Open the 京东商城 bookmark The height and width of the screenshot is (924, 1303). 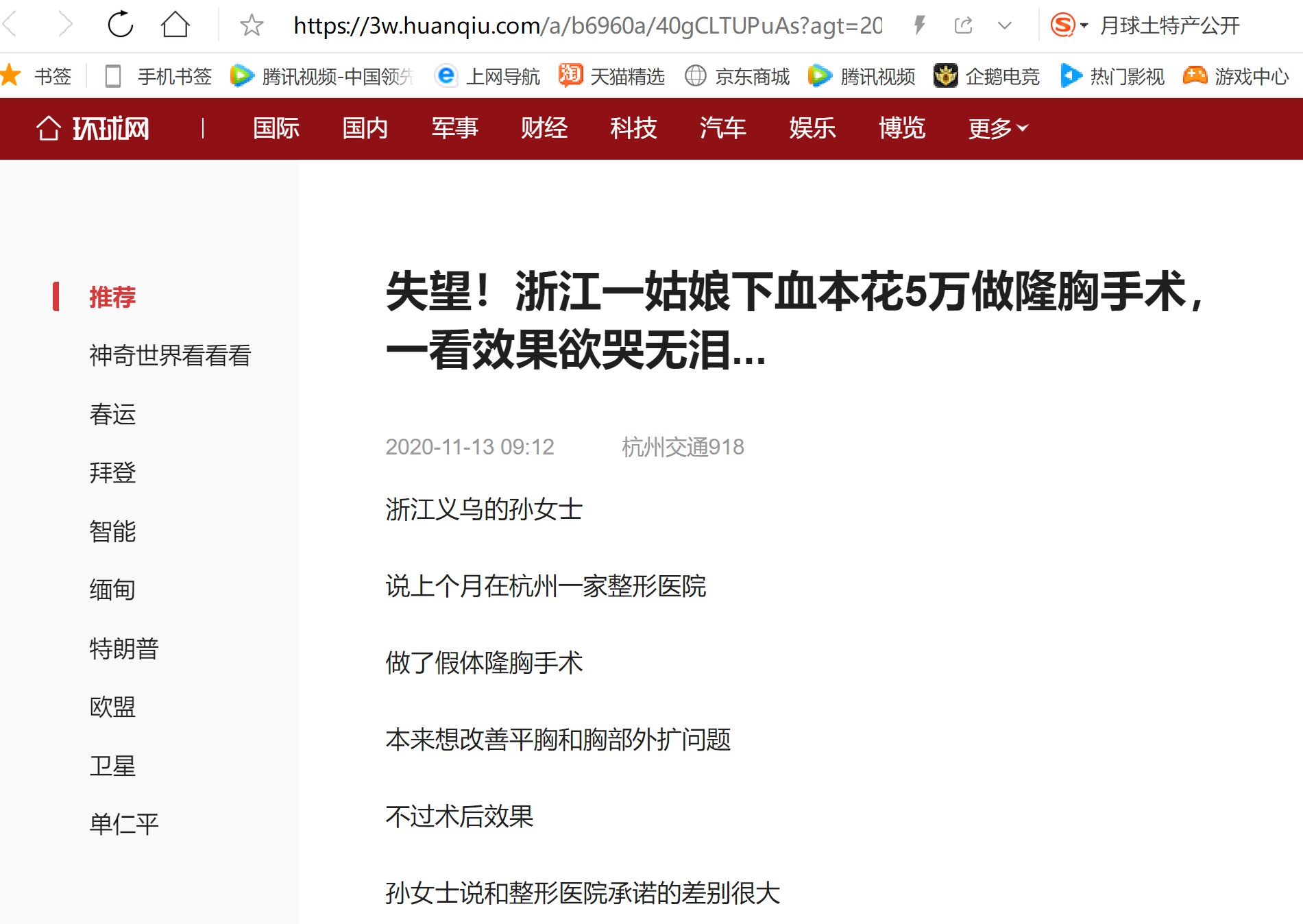click(x=737, y=75)
